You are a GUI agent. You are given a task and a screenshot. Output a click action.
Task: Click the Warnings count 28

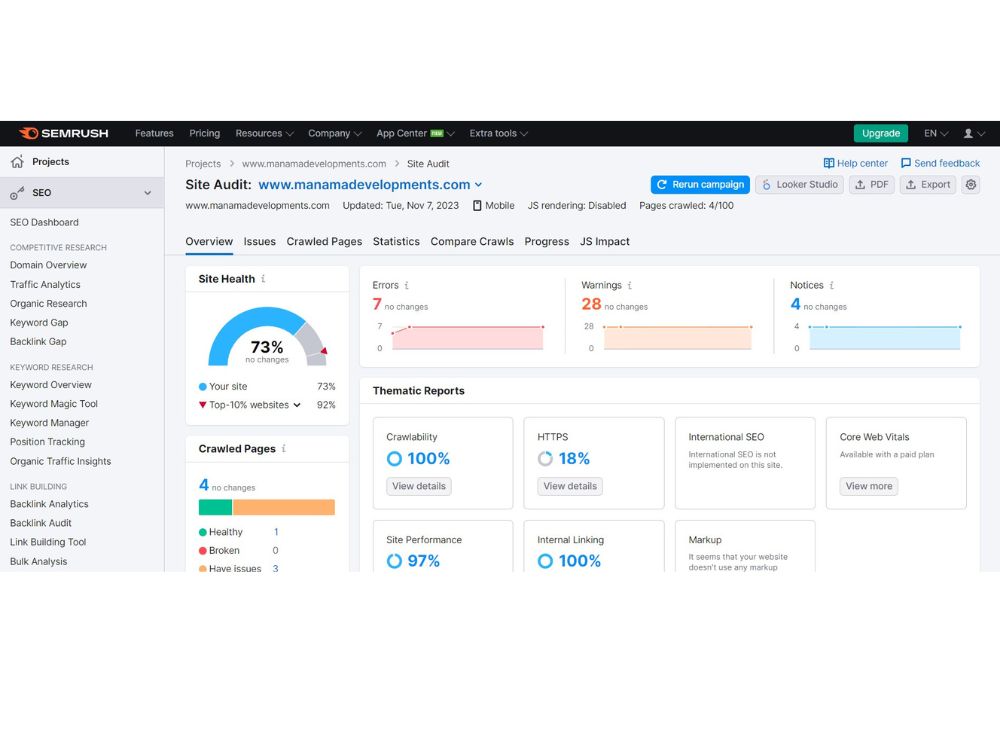tap(591, 304)
